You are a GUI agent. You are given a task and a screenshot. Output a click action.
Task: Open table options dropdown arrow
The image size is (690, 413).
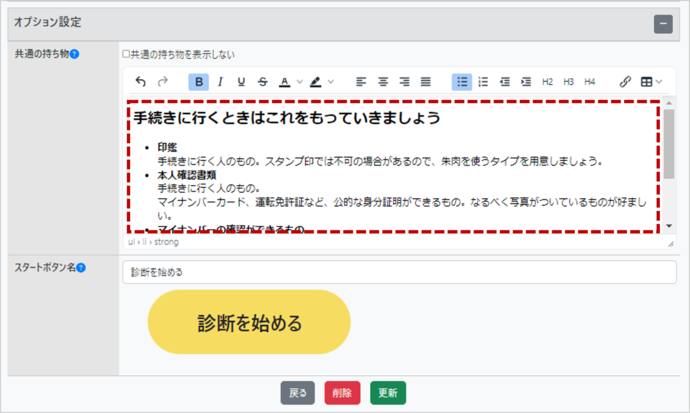(659, 82)
